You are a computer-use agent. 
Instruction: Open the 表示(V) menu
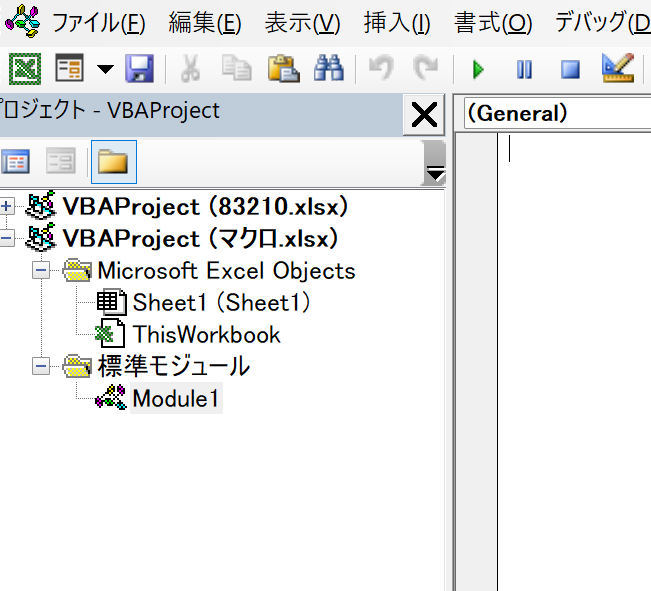[303, 22]
